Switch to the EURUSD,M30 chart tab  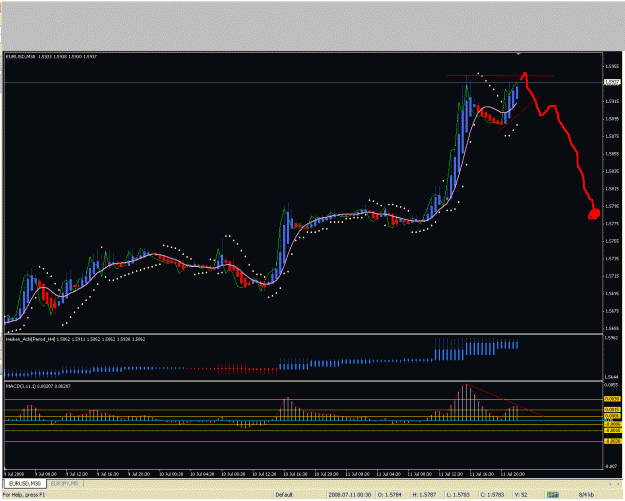pyautogui.click(x=25, y=484)
